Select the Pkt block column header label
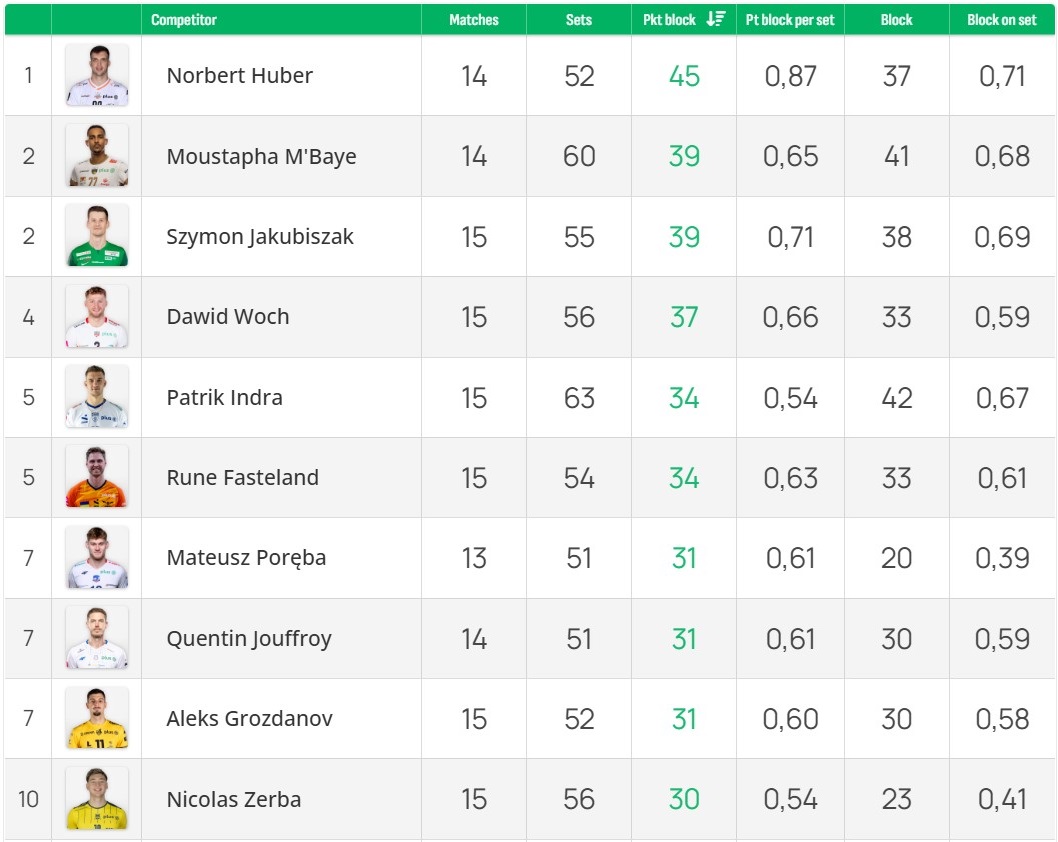Image resolution: width=1058 pixels, height=842 pixels. pos(669,20)
